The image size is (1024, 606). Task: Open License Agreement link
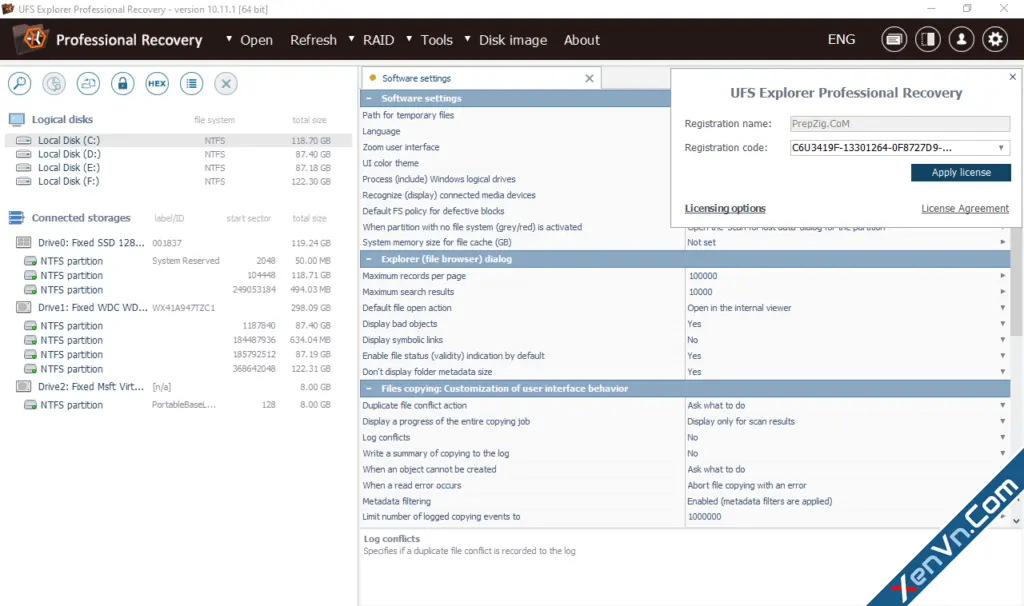[x=965, y=208]
